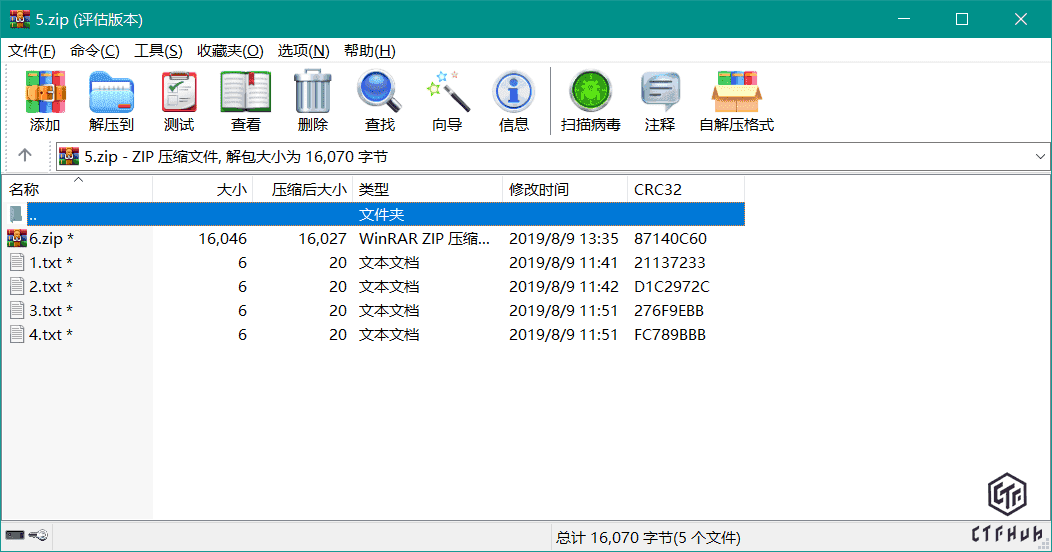The image size is (1052, 552).
Task: Sort by Name (名称) column header
Action: click(x=25, y=189)
